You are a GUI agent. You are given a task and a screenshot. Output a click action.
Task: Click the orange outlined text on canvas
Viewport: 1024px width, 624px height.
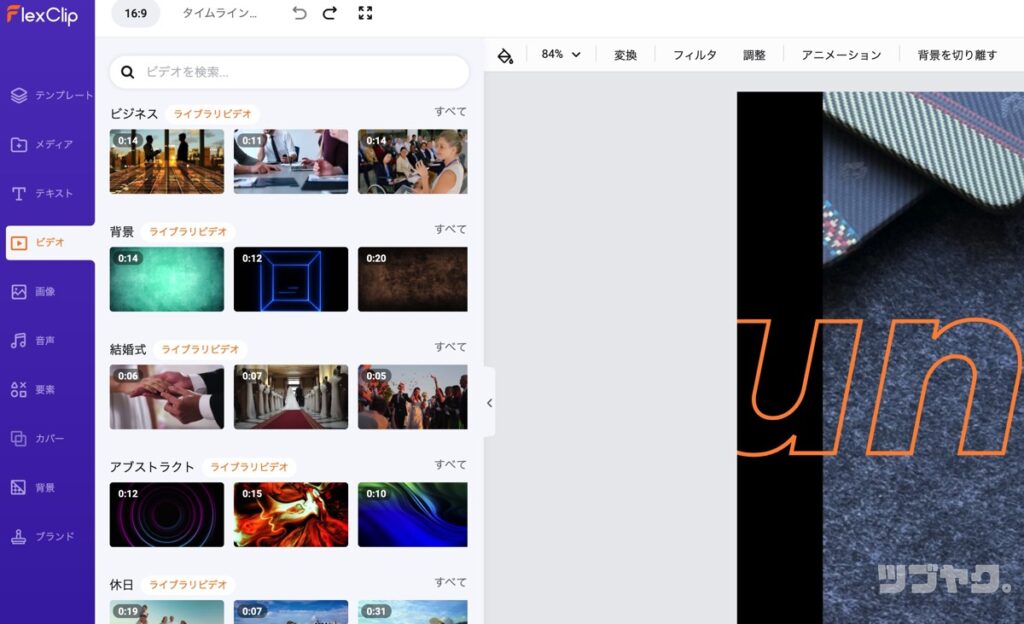878,387
